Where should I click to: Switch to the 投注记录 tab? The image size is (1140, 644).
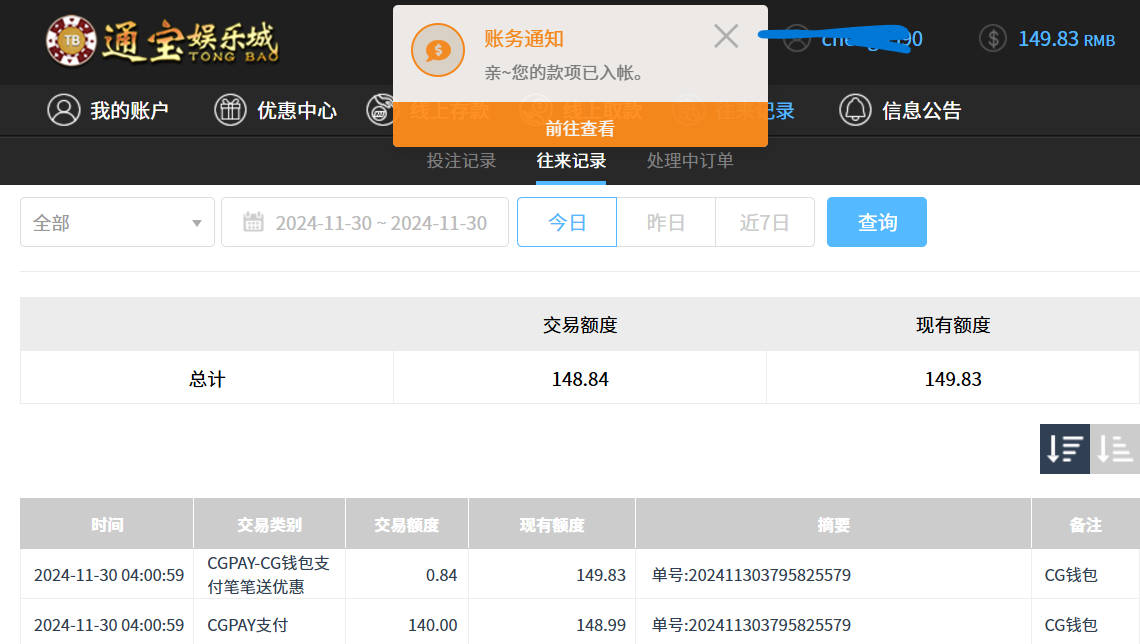tap(461, 158)
